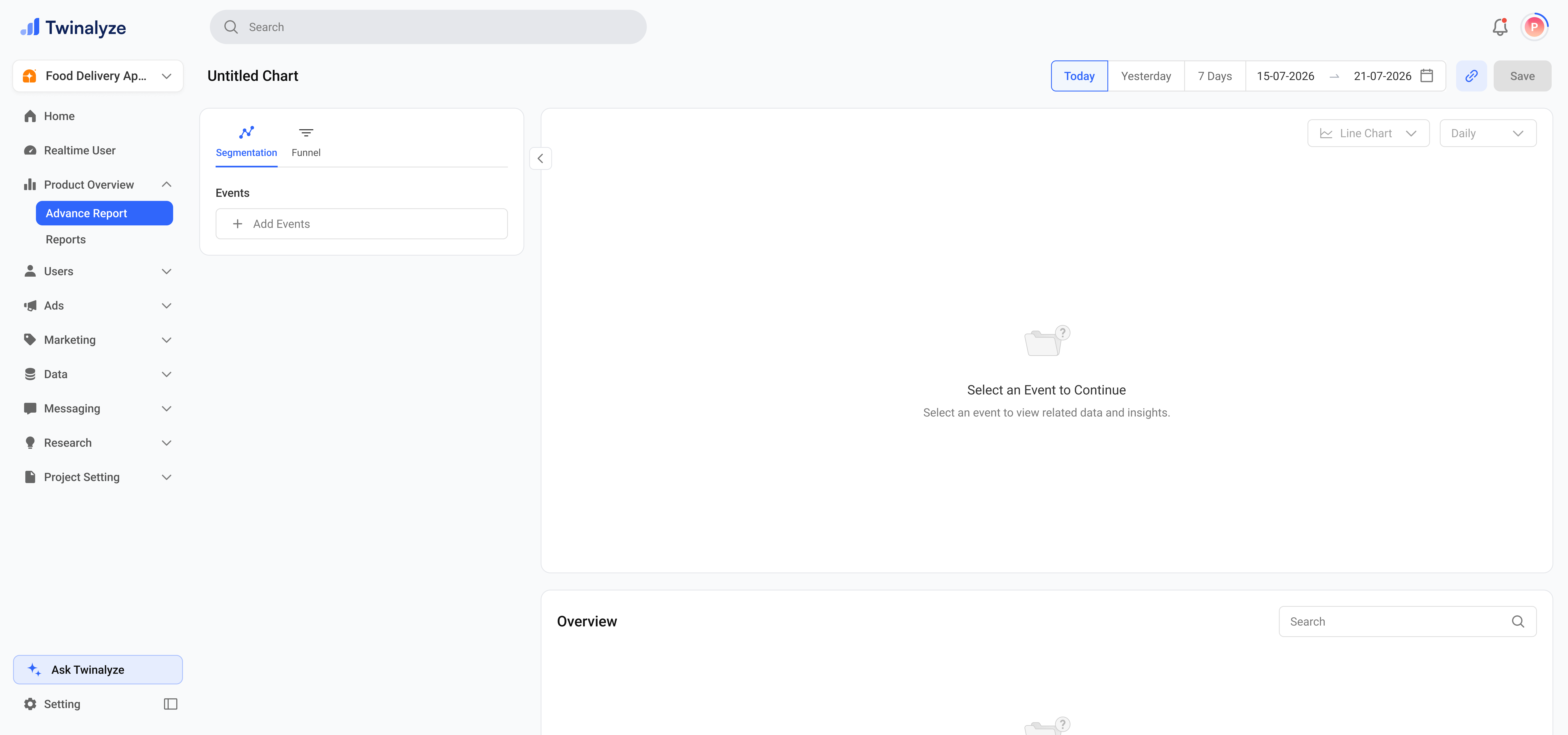The image size is (1568, 735).
Task: Click the Marketing tag icon
Action: 30,340
